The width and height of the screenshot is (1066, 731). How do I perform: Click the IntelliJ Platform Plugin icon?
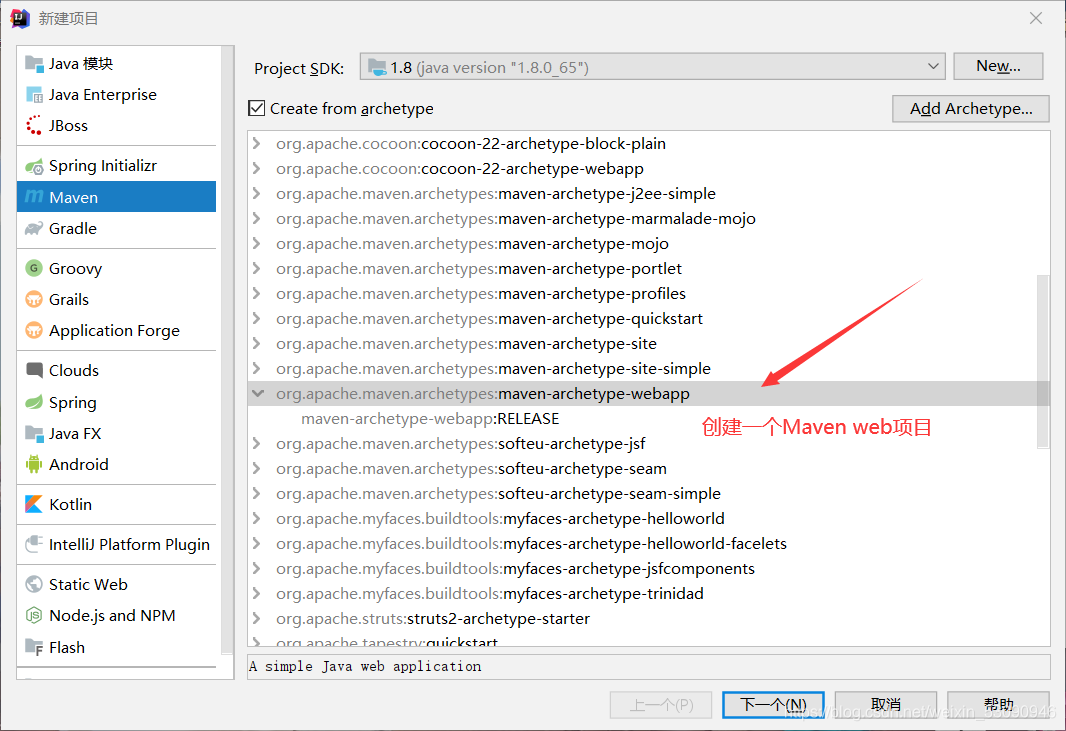coord(34,544)
